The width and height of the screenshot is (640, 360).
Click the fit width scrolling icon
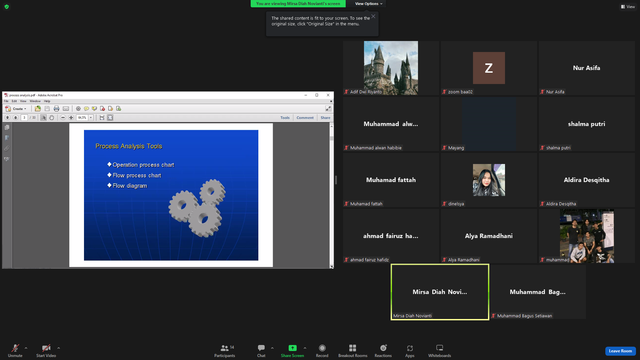point(102,118)
